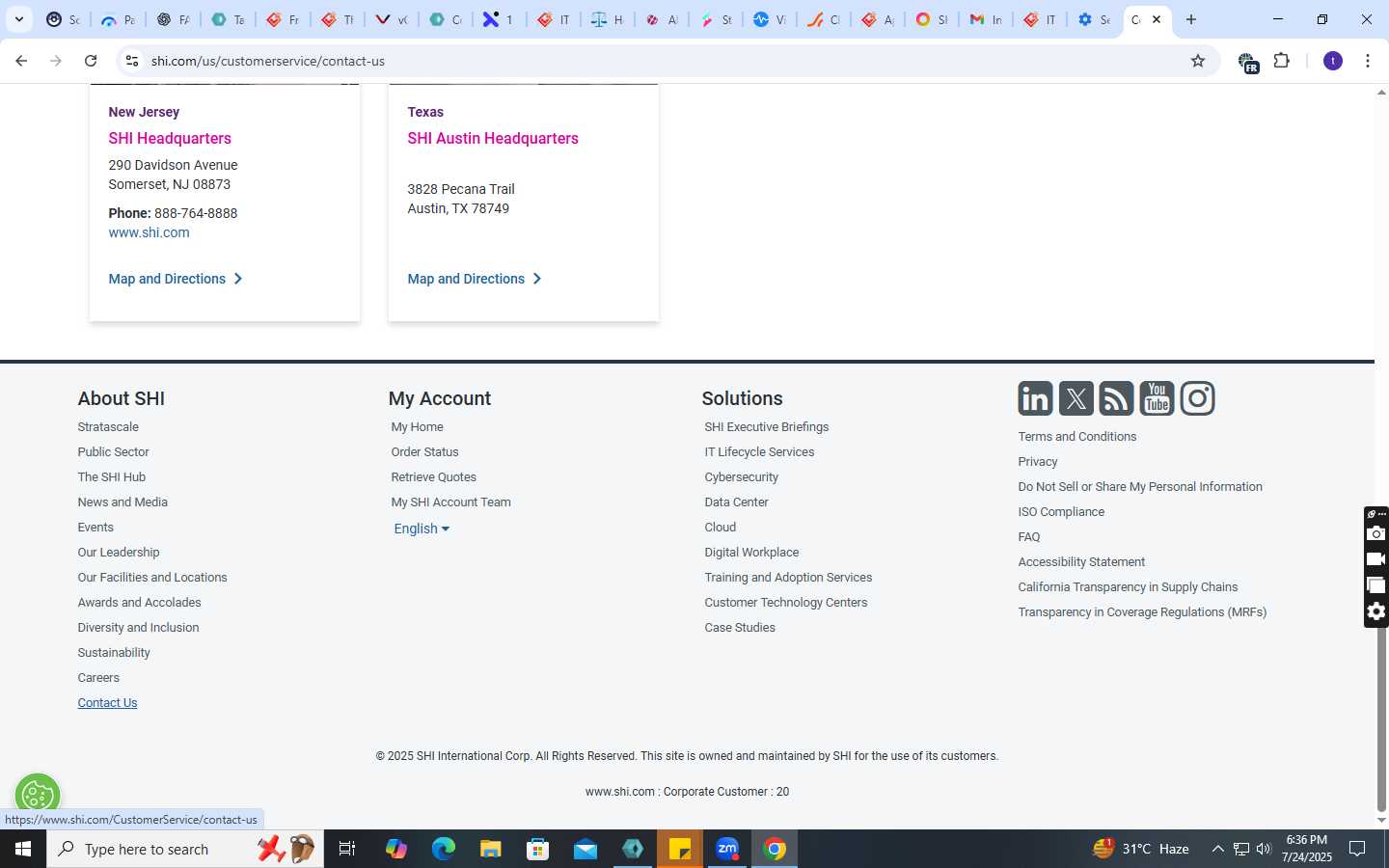This screenshot has width=1389, height=868.
Task: Open Stratascale footer link
Action: coord(108,427)
